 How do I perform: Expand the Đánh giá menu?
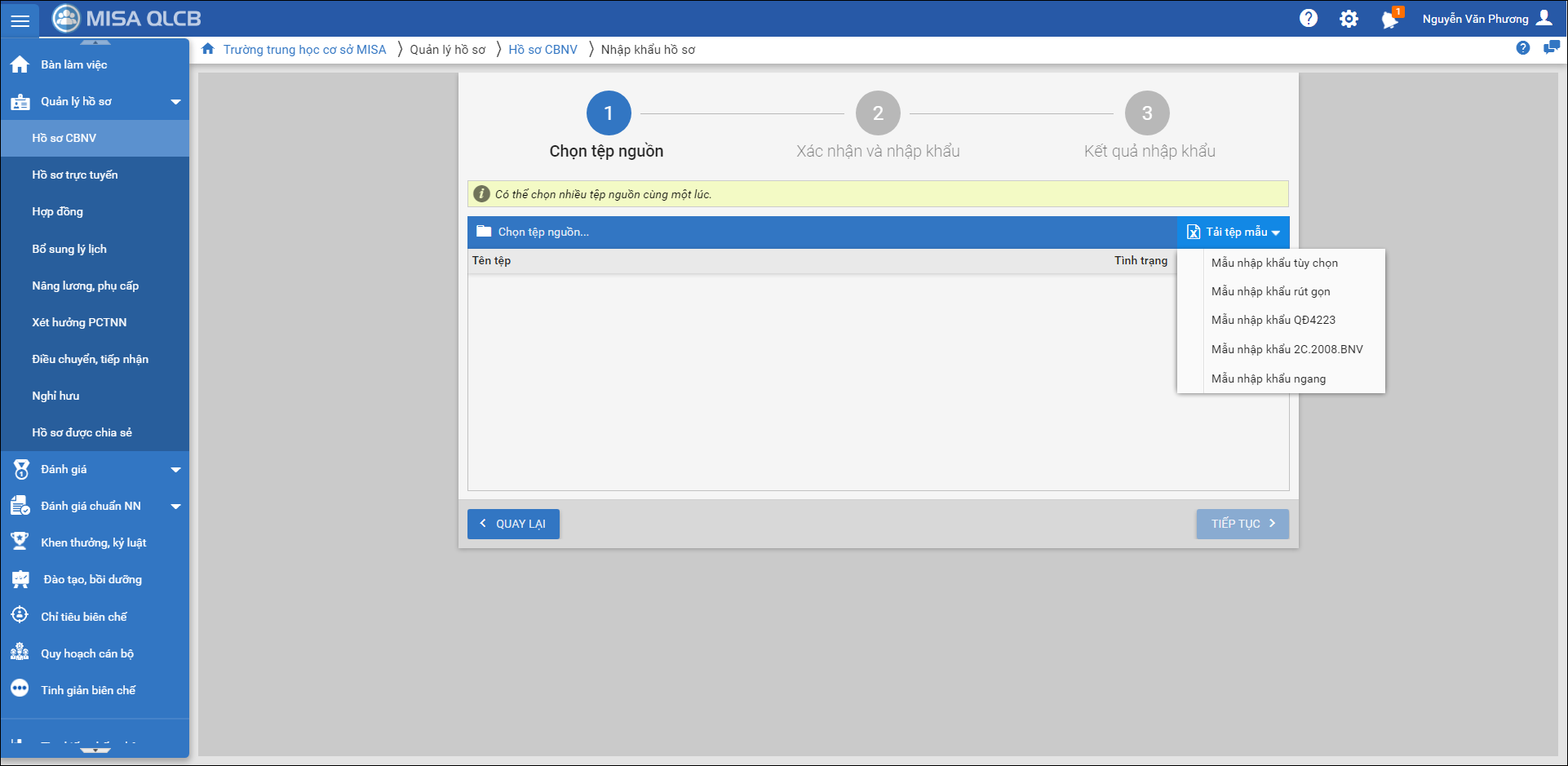(175, 470)
